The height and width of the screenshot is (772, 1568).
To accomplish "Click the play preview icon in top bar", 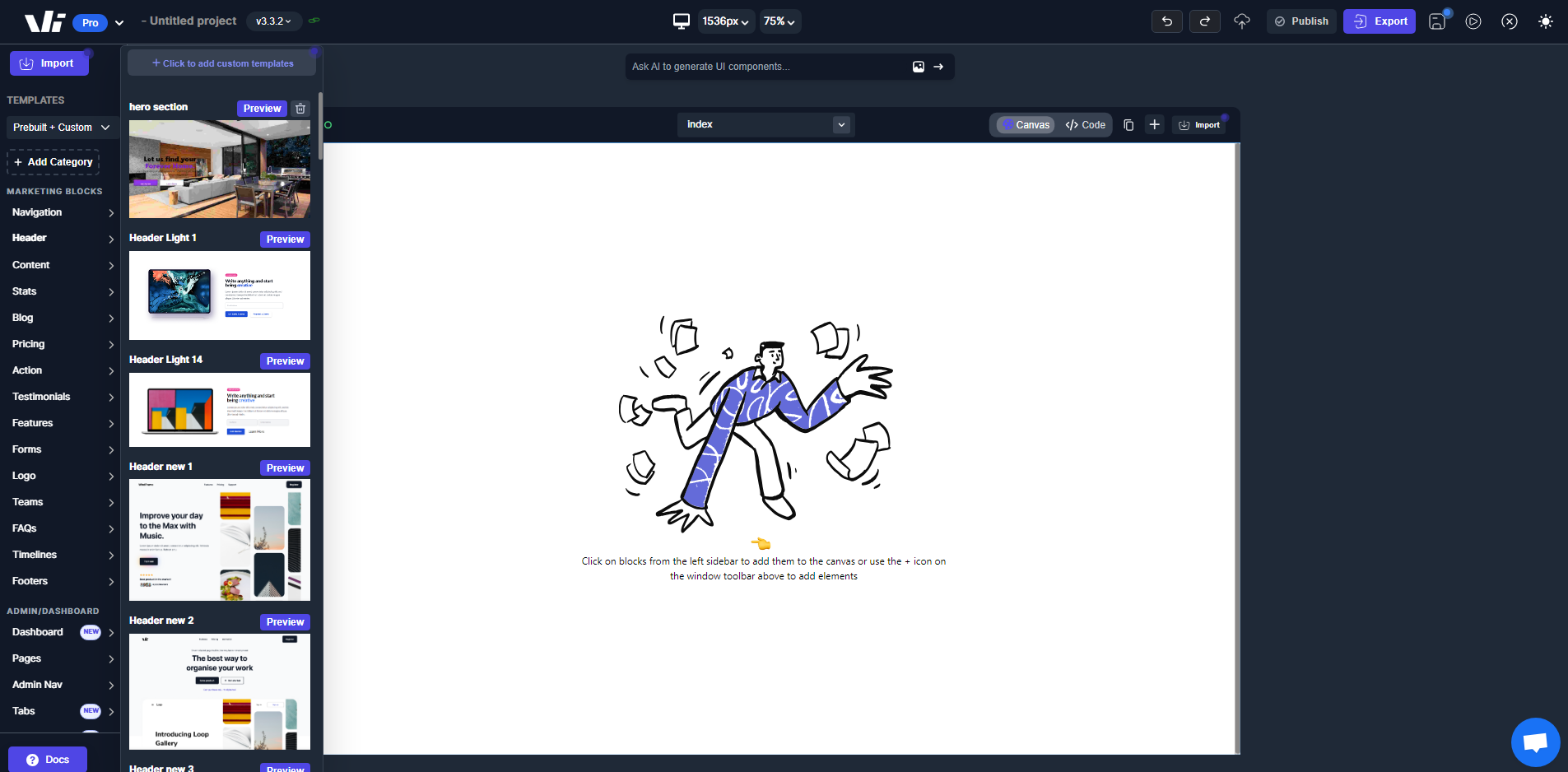I will tap(1473, 21).
